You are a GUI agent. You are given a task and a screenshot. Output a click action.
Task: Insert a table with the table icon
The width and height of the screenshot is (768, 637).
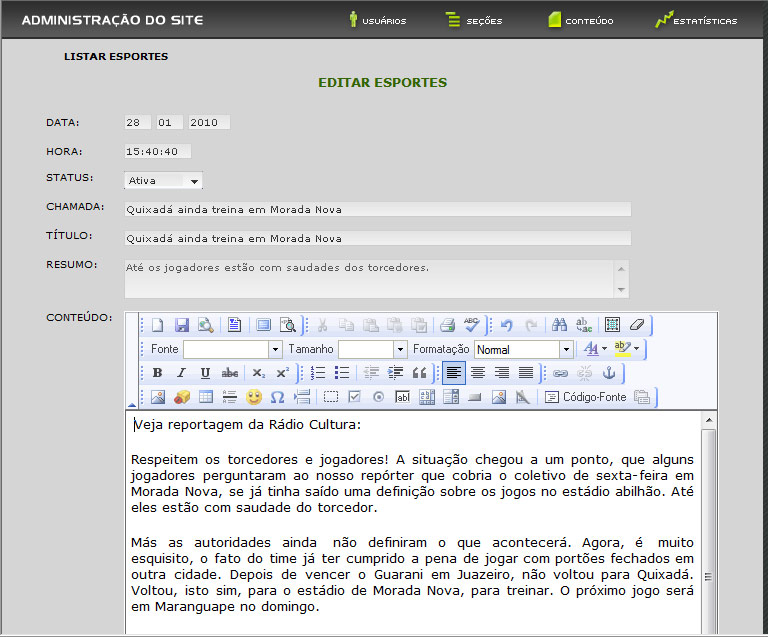click(x=206, y=397)
